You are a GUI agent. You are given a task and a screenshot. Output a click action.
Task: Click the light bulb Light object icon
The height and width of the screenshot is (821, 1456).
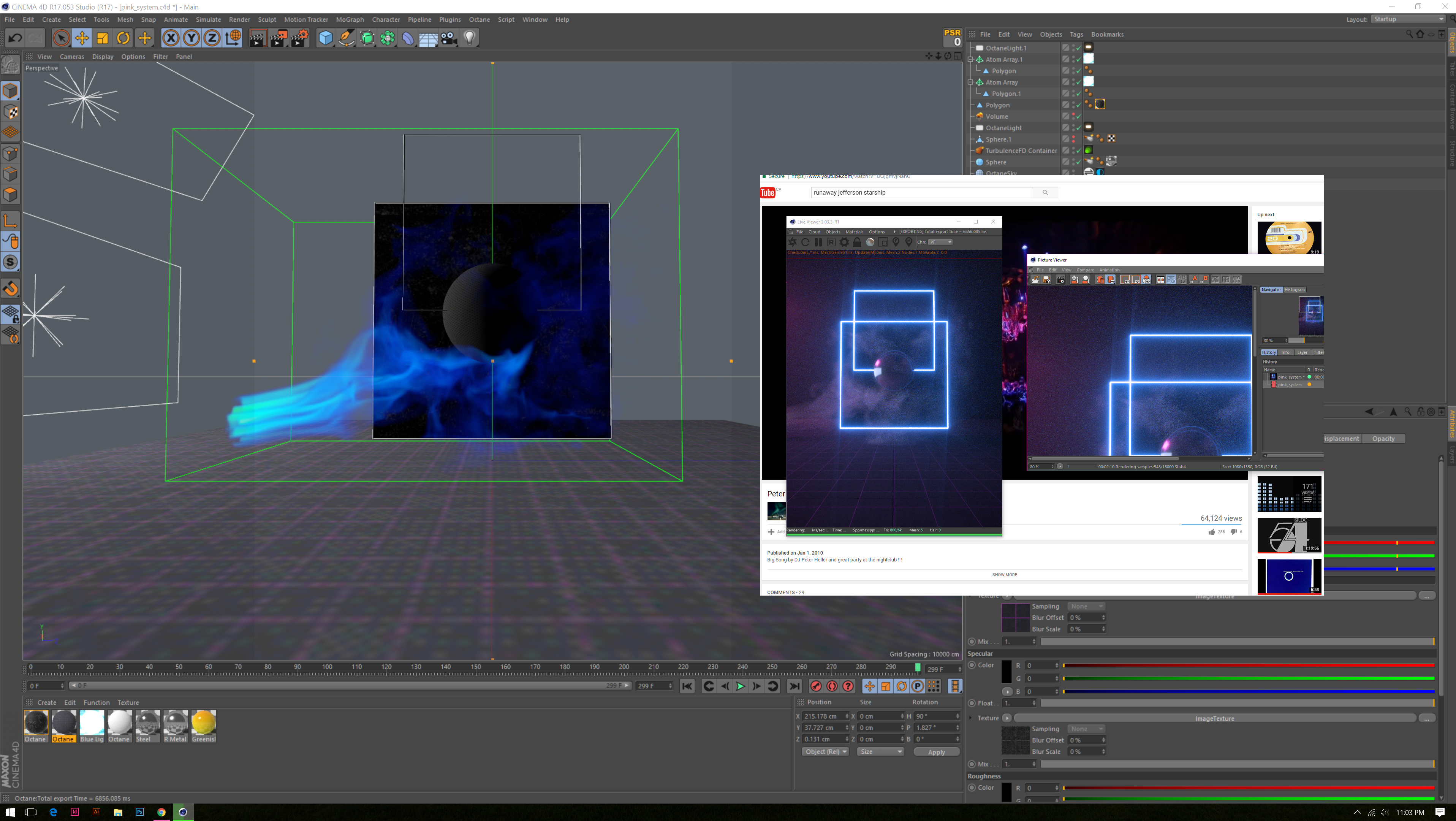470,38
